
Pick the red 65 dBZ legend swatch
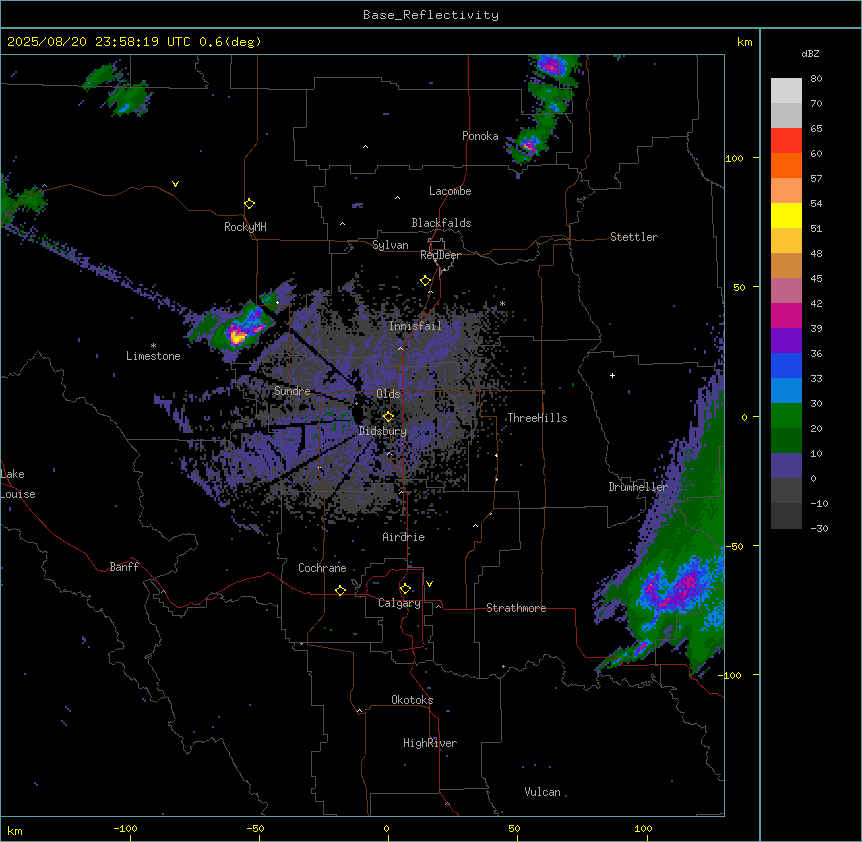click(x=786, y=140)
